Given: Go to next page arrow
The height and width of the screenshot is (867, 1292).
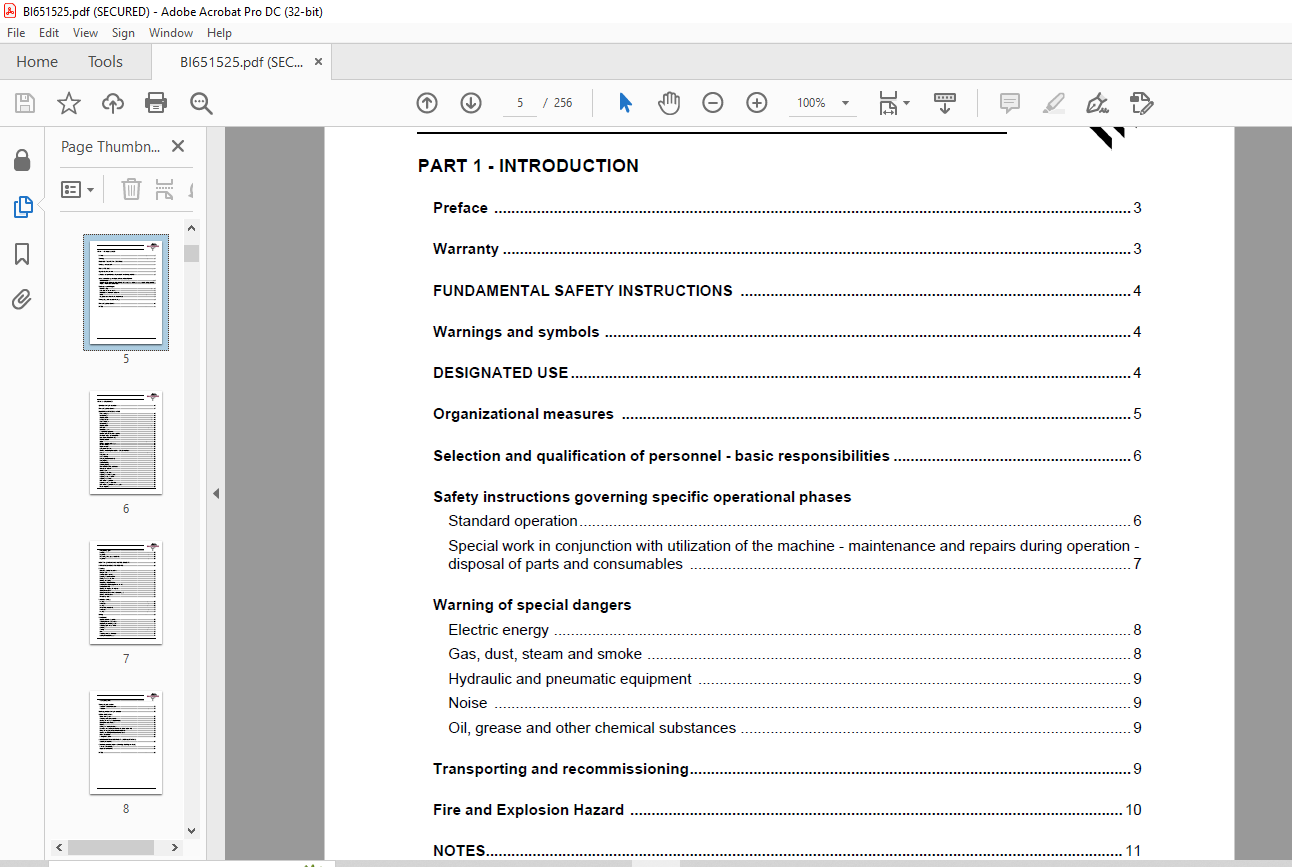Looking at the screenshot, I should pos(471,103).
